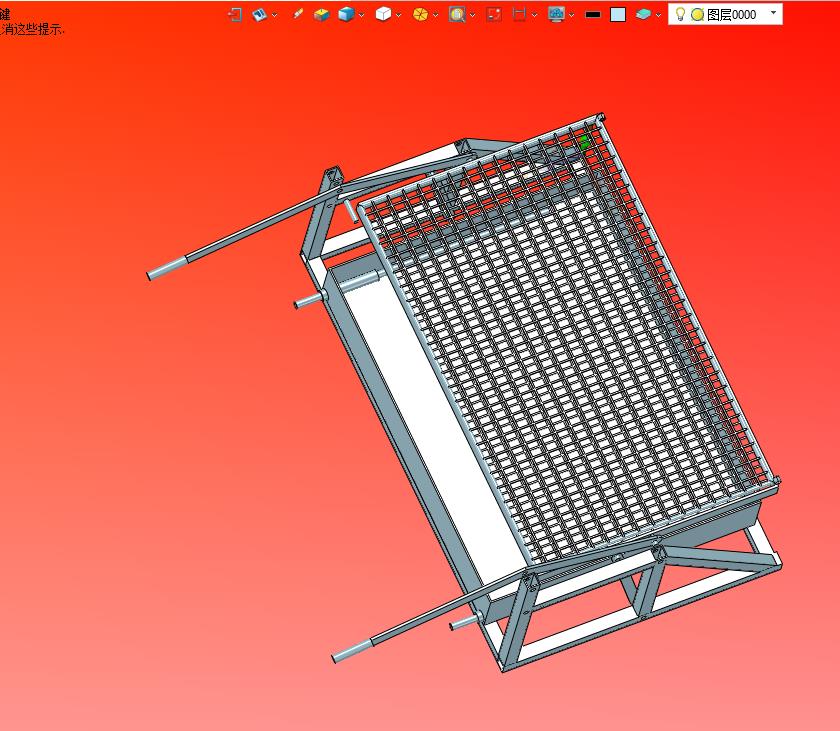The width and height of the screenshot is (840, 731).
Task: Open dropdown arrow beside the white cube
Action: [399, 15]
